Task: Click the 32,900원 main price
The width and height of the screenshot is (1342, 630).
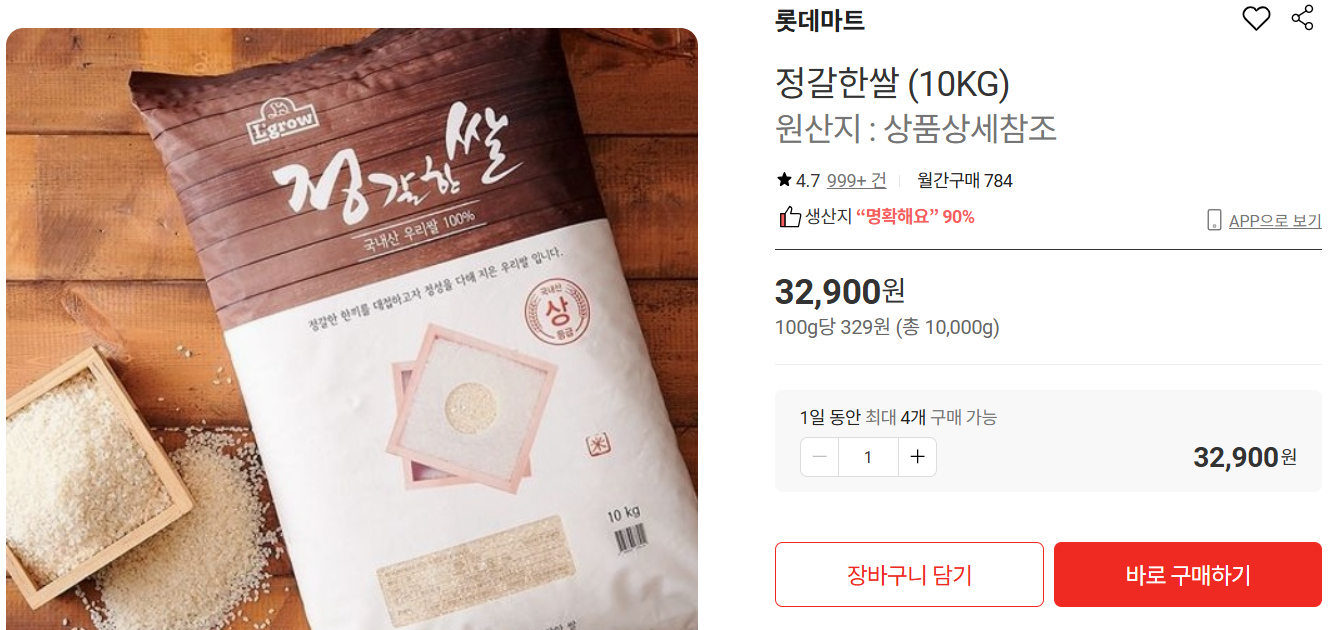Action: [x=840, y=291]
